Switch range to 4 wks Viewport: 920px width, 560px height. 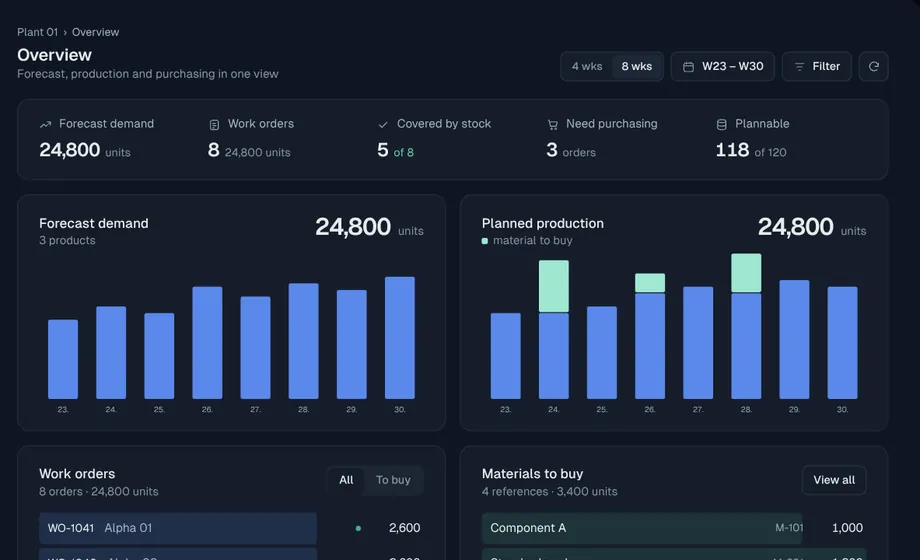[587, 66]
